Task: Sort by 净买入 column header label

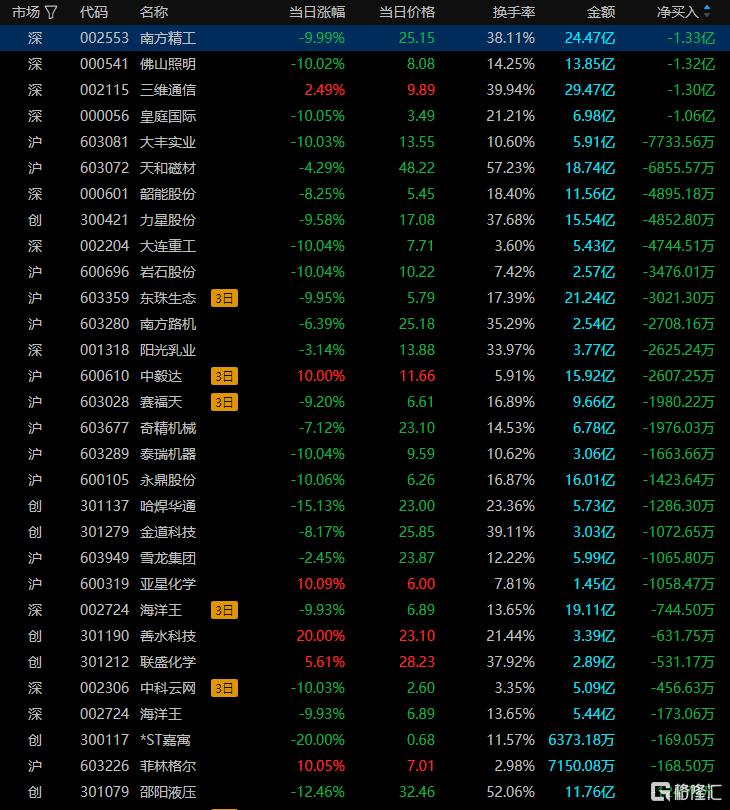Action: pos(677,12)
